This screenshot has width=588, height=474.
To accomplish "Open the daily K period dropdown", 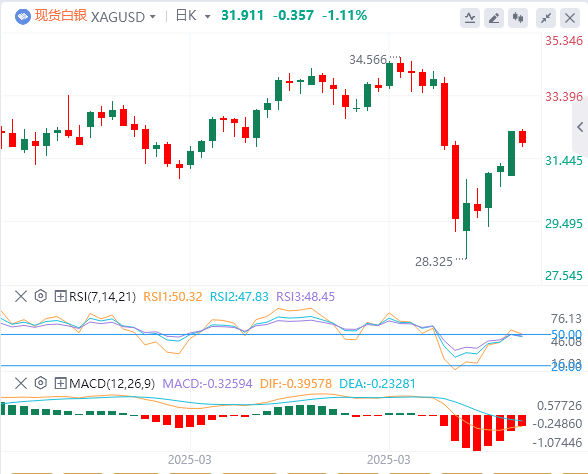I will click(x=207, y=17).
